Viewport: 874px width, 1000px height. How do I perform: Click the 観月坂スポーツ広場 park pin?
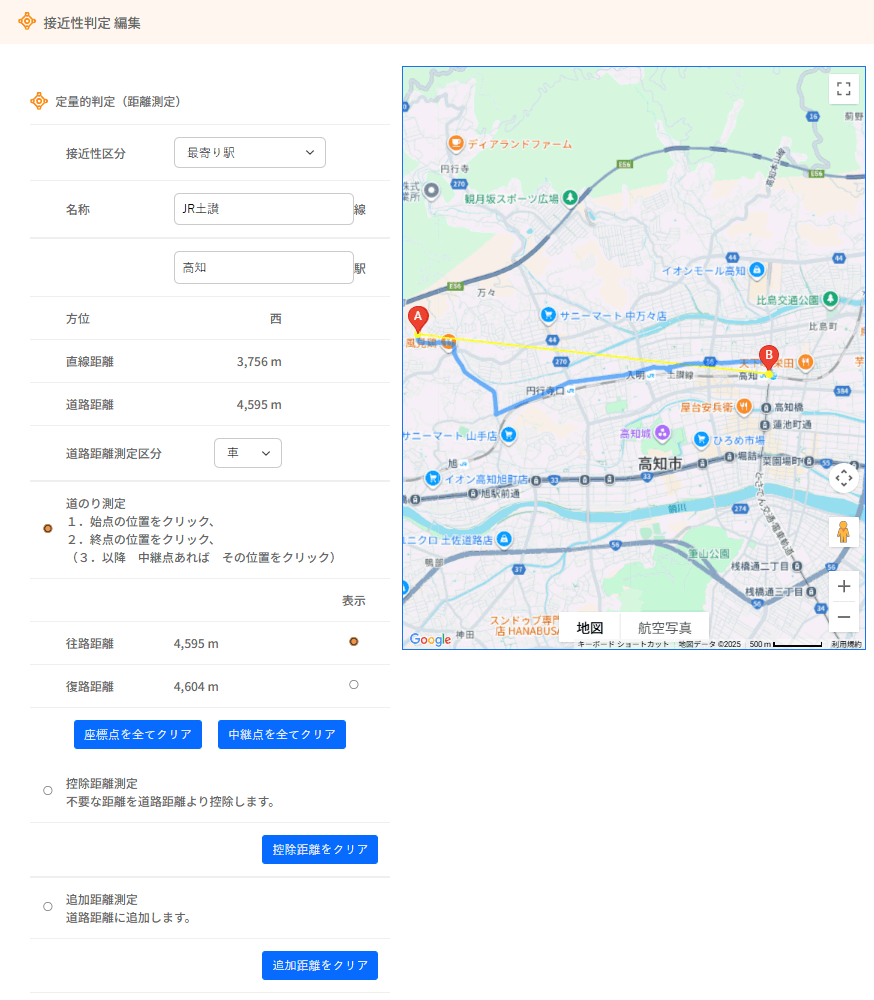[x=570, y=198]
